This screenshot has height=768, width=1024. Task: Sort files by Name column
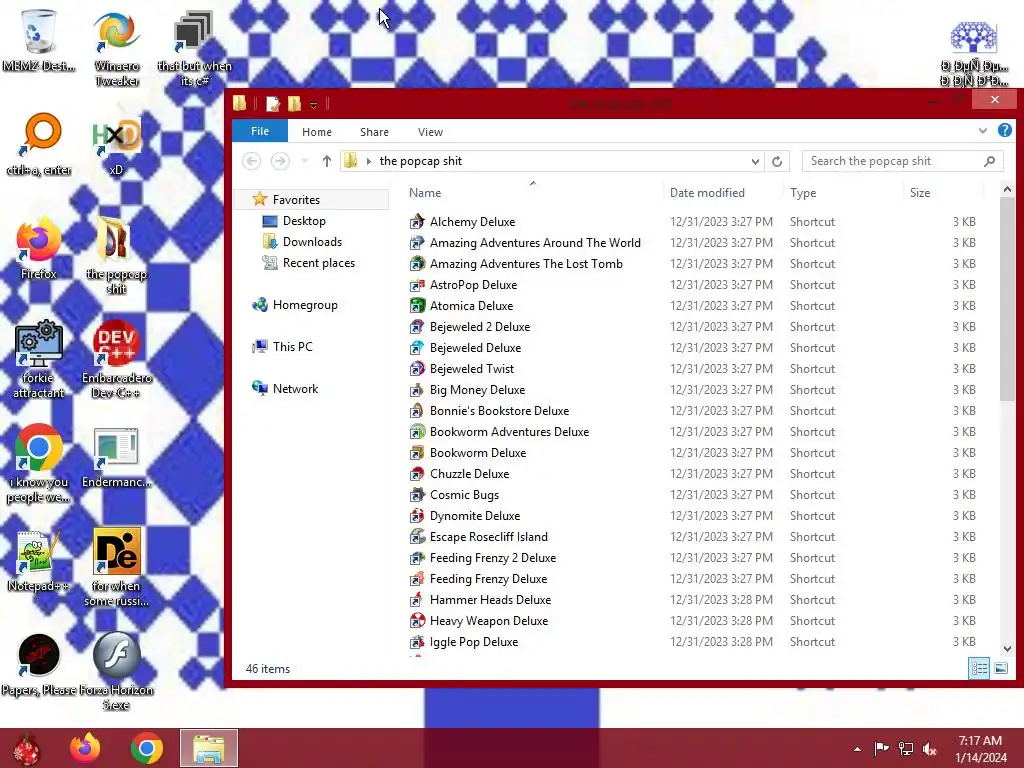click(x=532, y=193)
